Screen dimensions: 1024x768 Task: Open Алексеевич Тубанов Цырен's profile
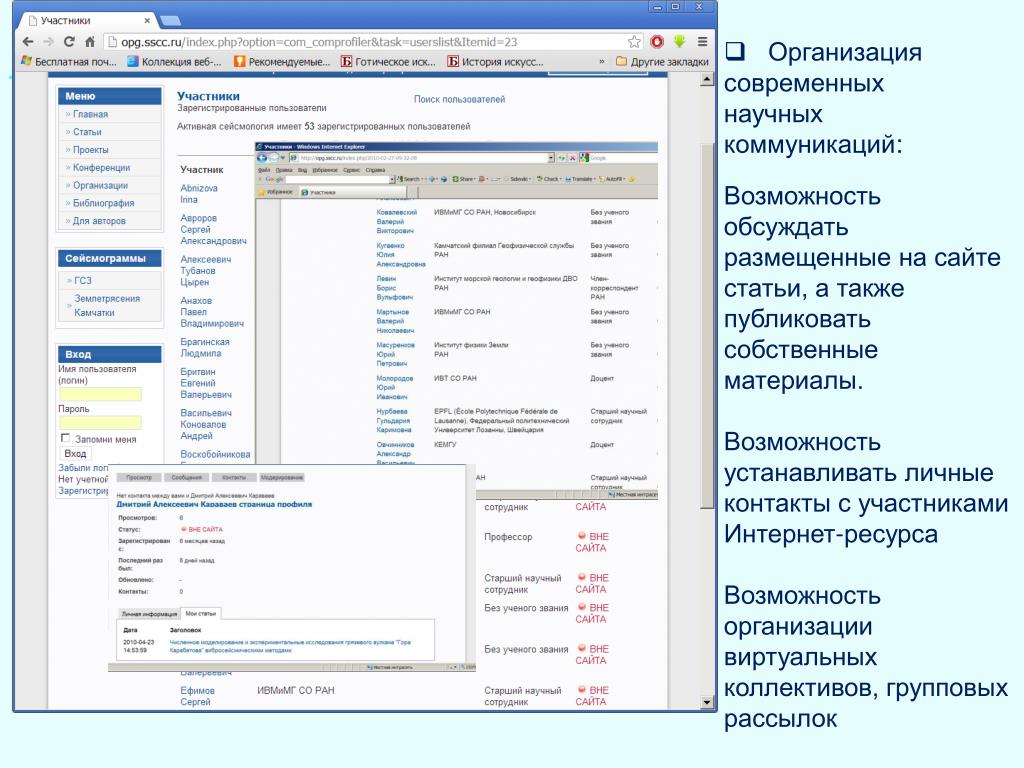tap(205, 270)
